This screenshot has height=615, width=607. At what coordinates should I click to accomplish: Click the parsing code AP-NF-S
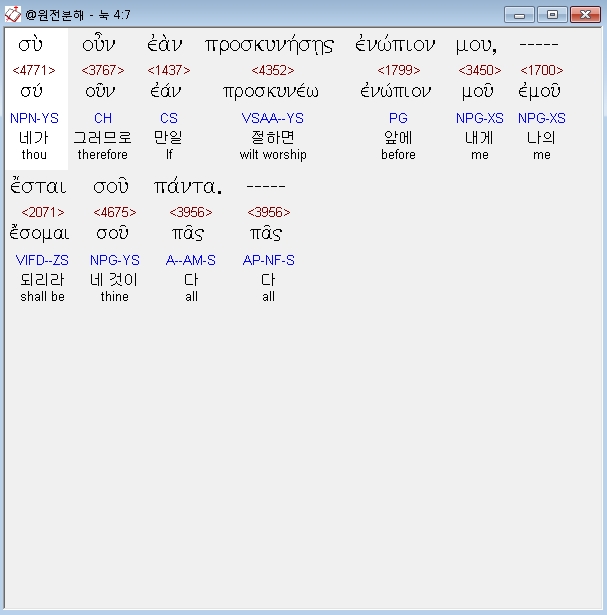tap(269, 260)
